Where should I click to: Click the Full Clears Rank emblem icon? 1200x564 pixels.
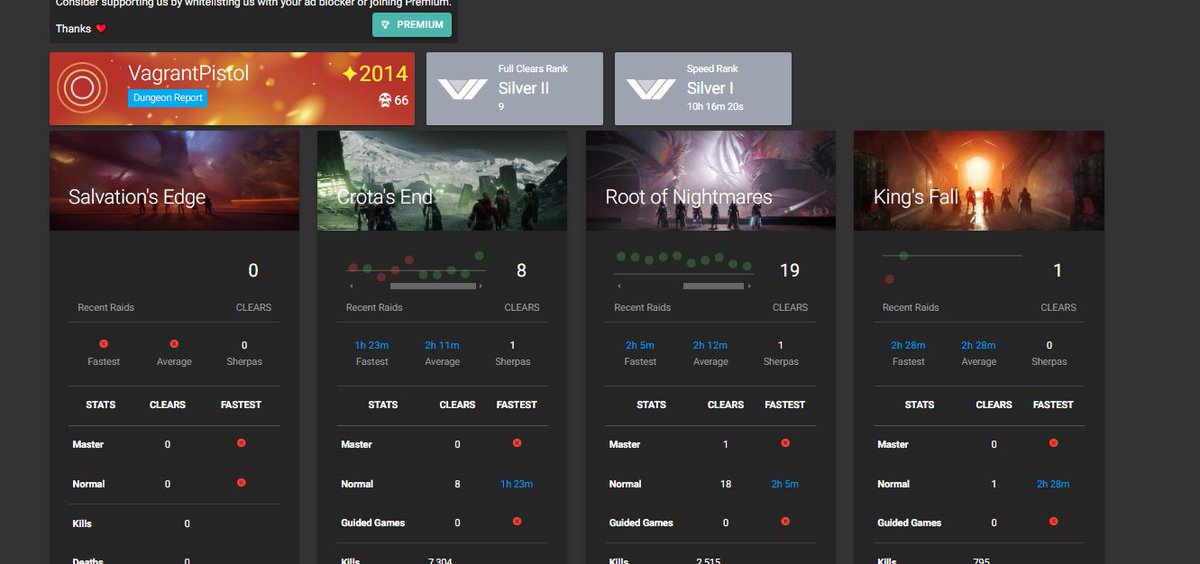click(x=463, y=89)
